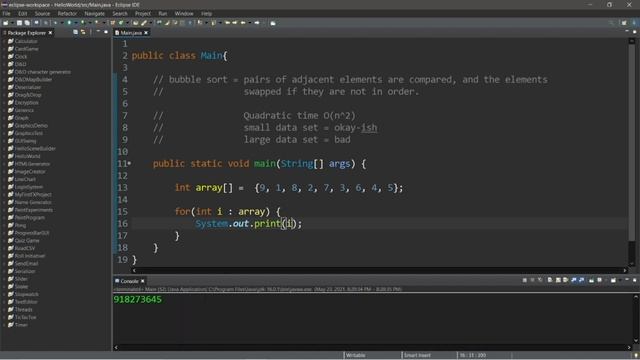640x360 pixels.
Task: Click the Console horizontal scrollbar
Action: [373, 347]
